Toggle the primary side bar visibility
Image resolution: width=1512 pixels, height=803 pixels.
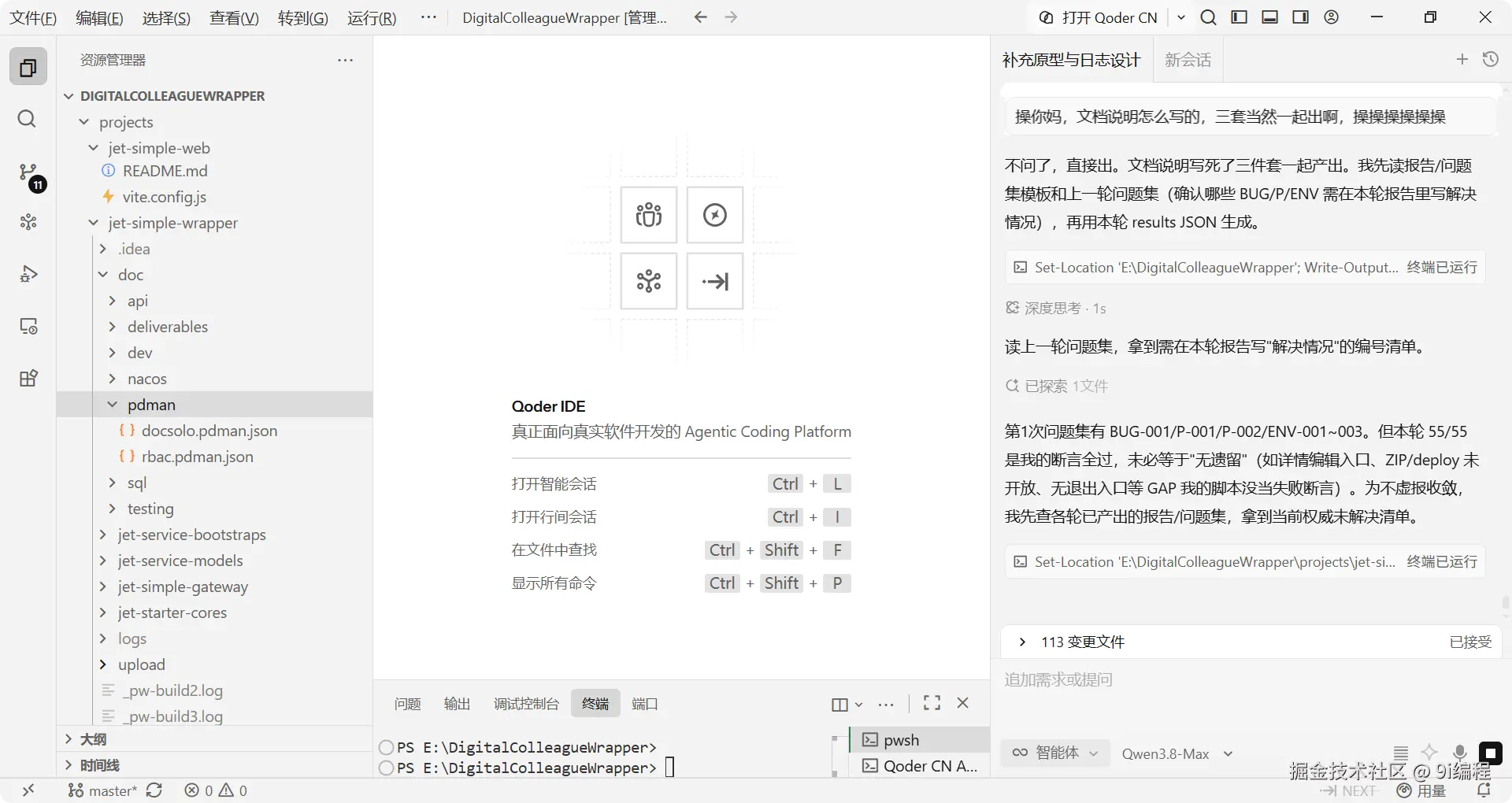point(1240,17)
